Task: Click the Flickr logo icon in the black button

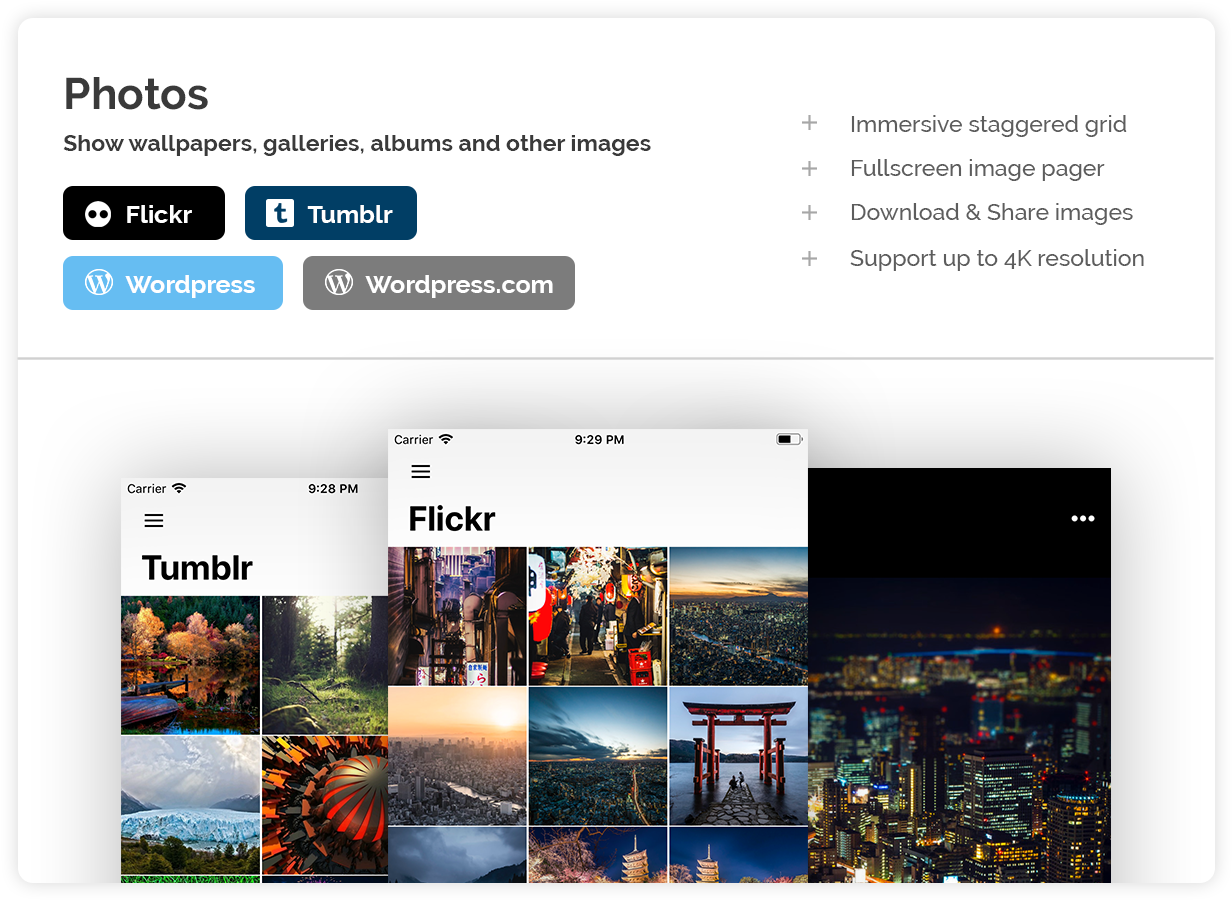Action: point(98,214)
